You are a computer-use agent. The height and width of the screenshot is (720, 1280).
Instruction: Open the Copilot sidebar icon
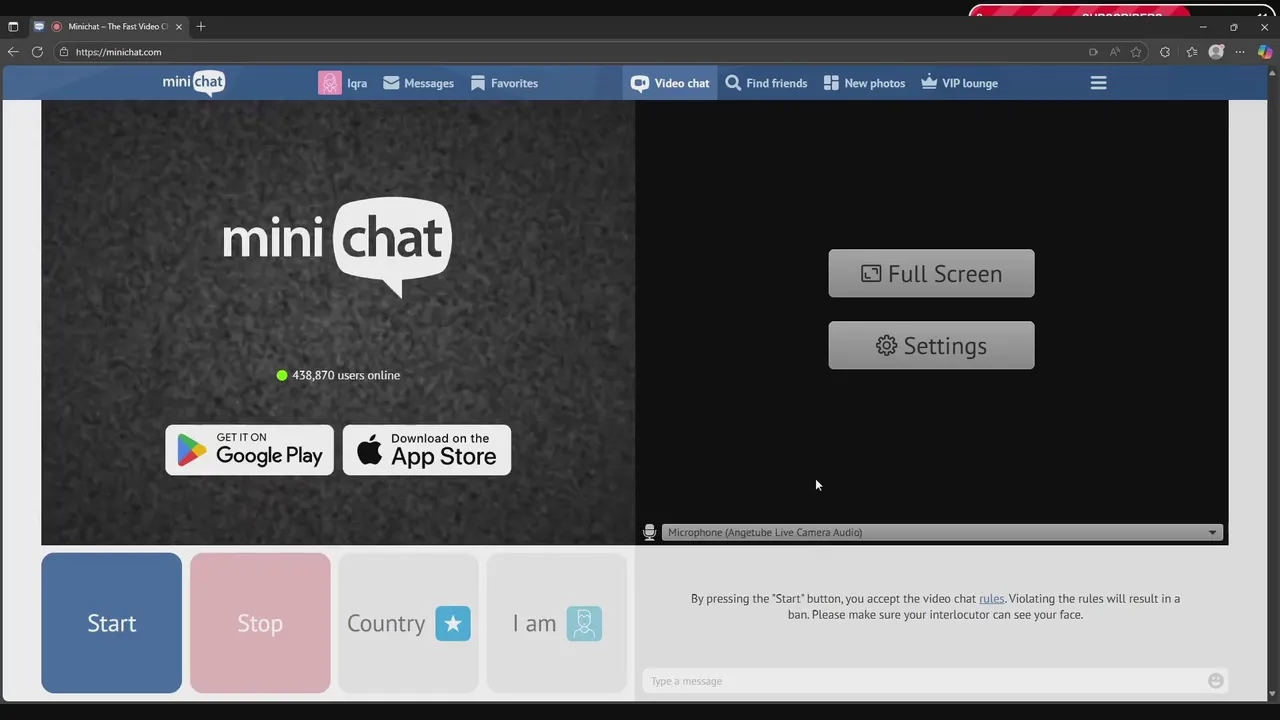coord(1265,52)
